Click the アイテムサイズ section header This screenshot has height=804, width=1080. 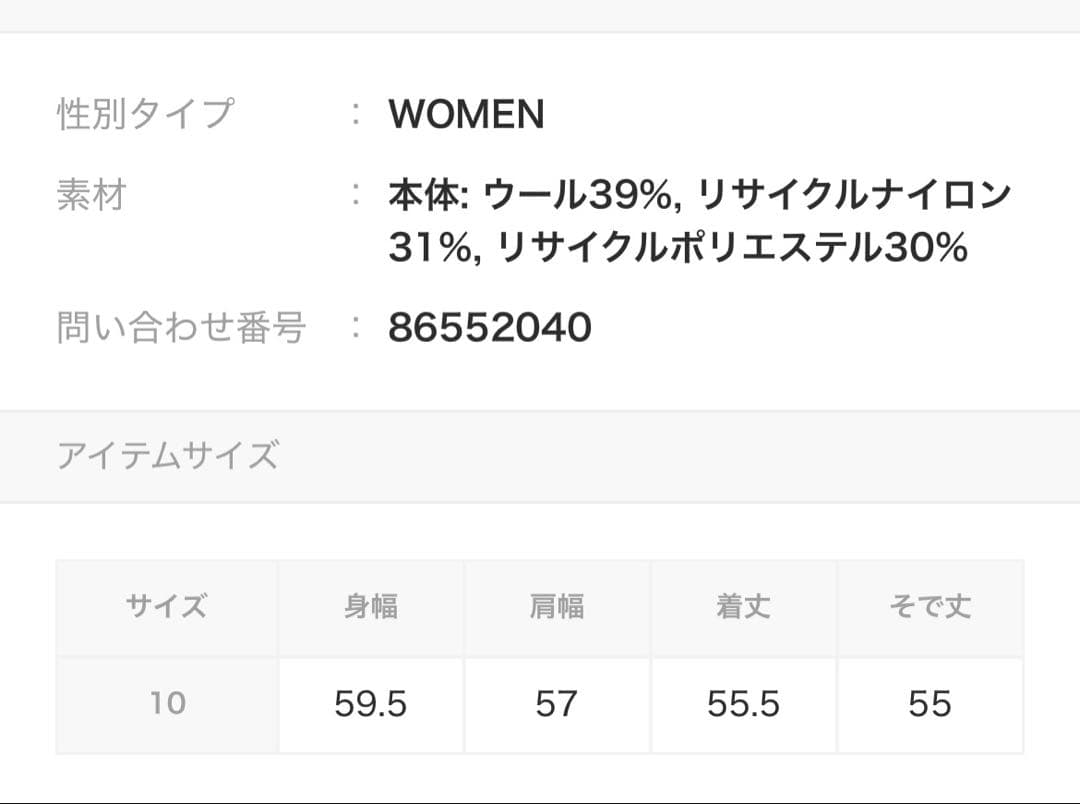167,456
